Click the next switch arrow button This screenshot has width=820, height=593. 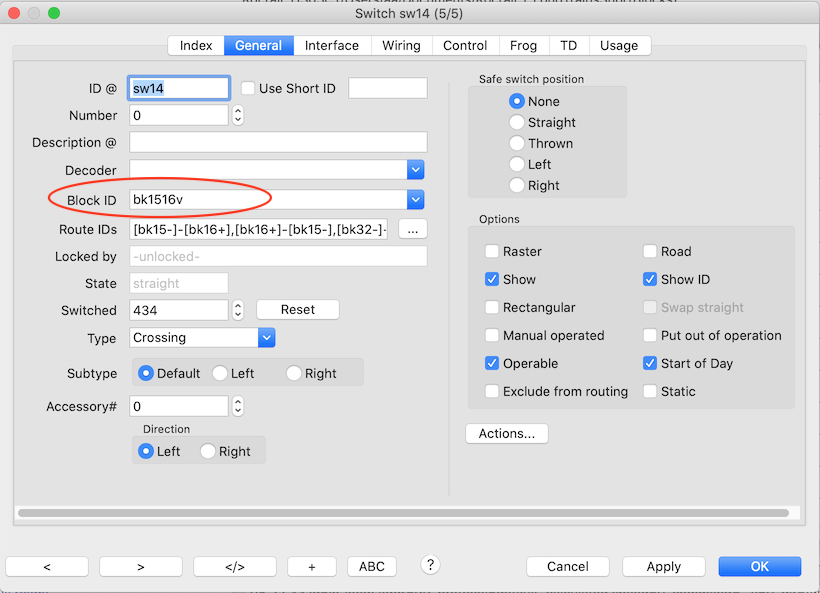[x=140, y=566]
